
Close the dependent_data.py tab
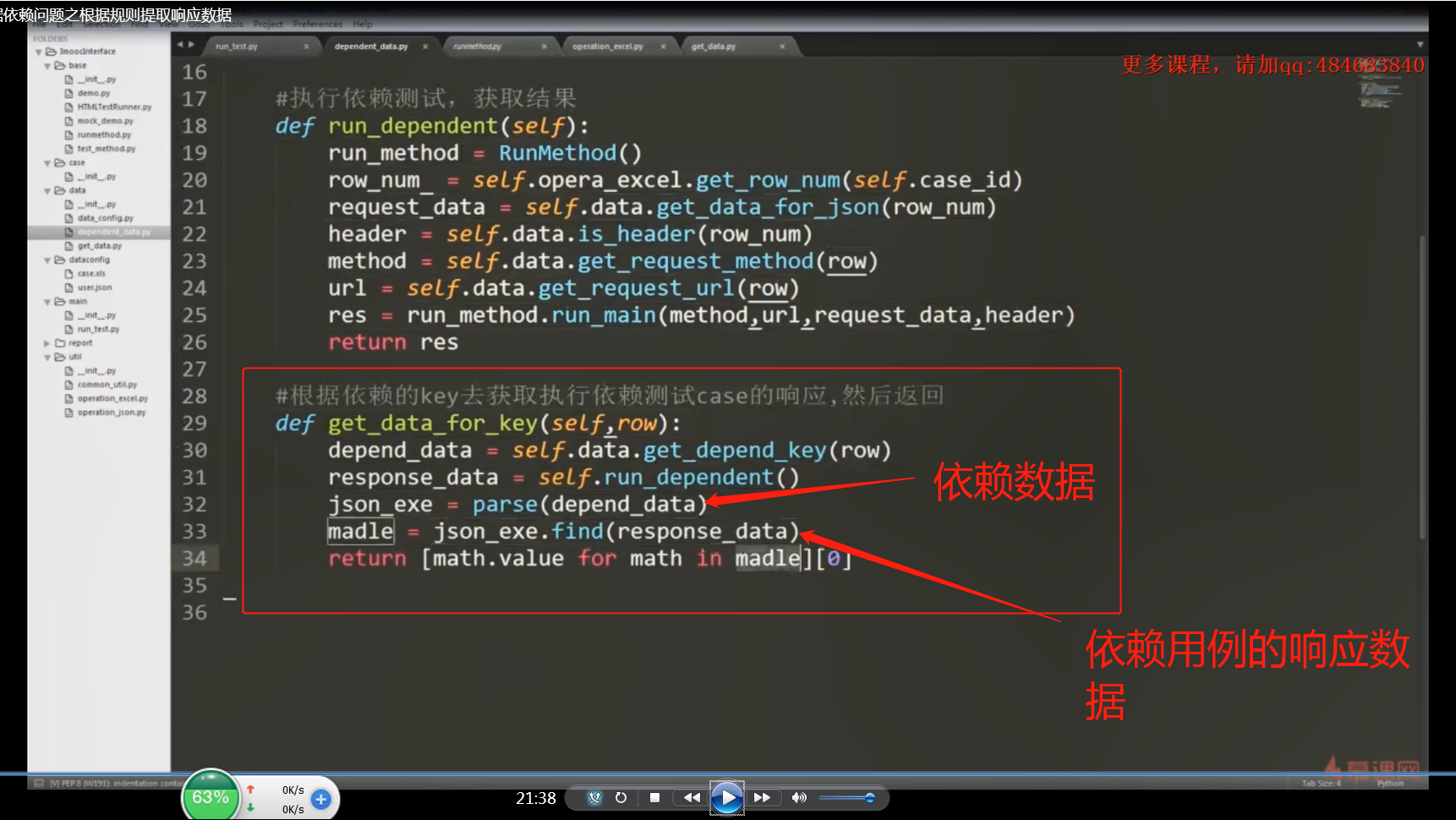(x=425, y=46)
